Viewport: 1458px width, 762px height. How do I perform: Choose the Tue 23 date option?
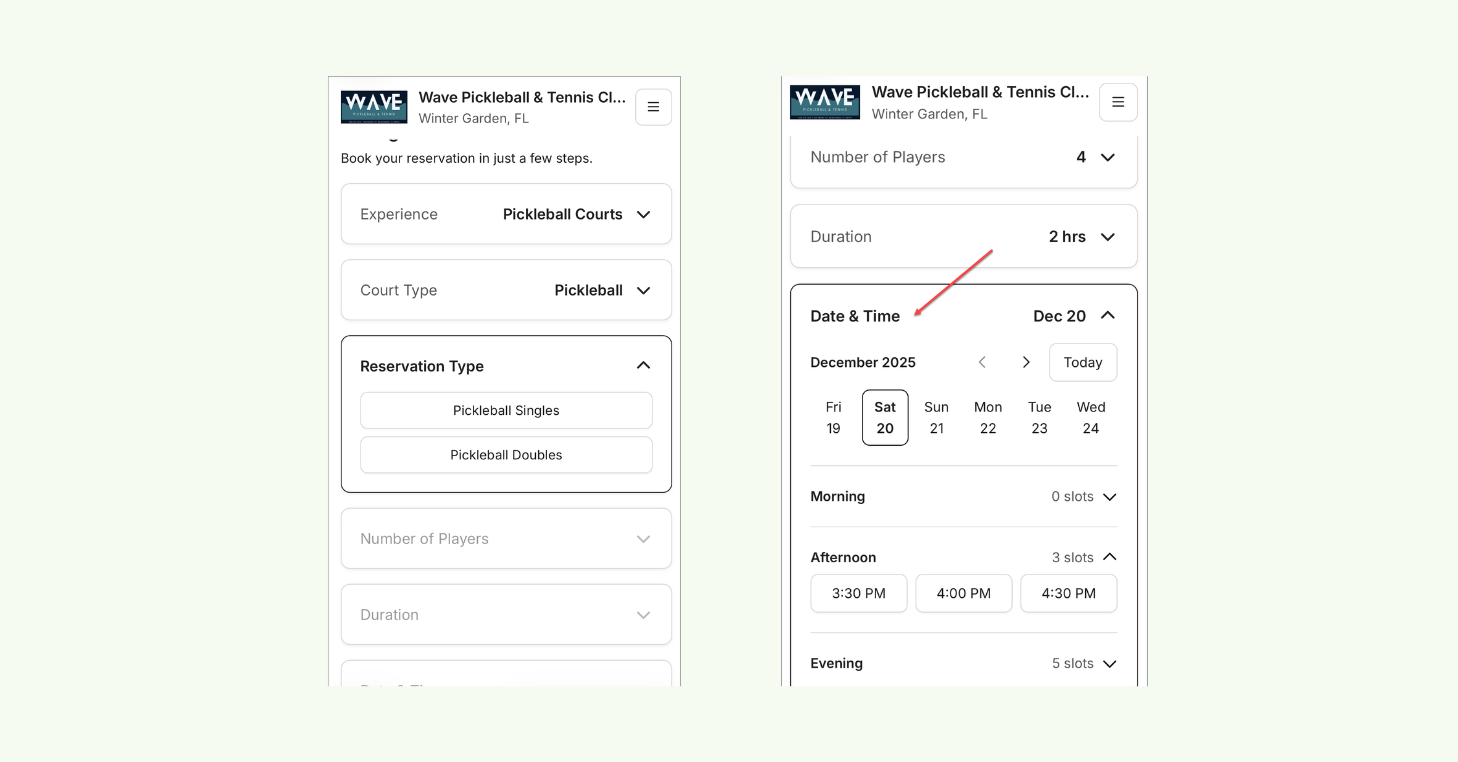point(1039,417)
